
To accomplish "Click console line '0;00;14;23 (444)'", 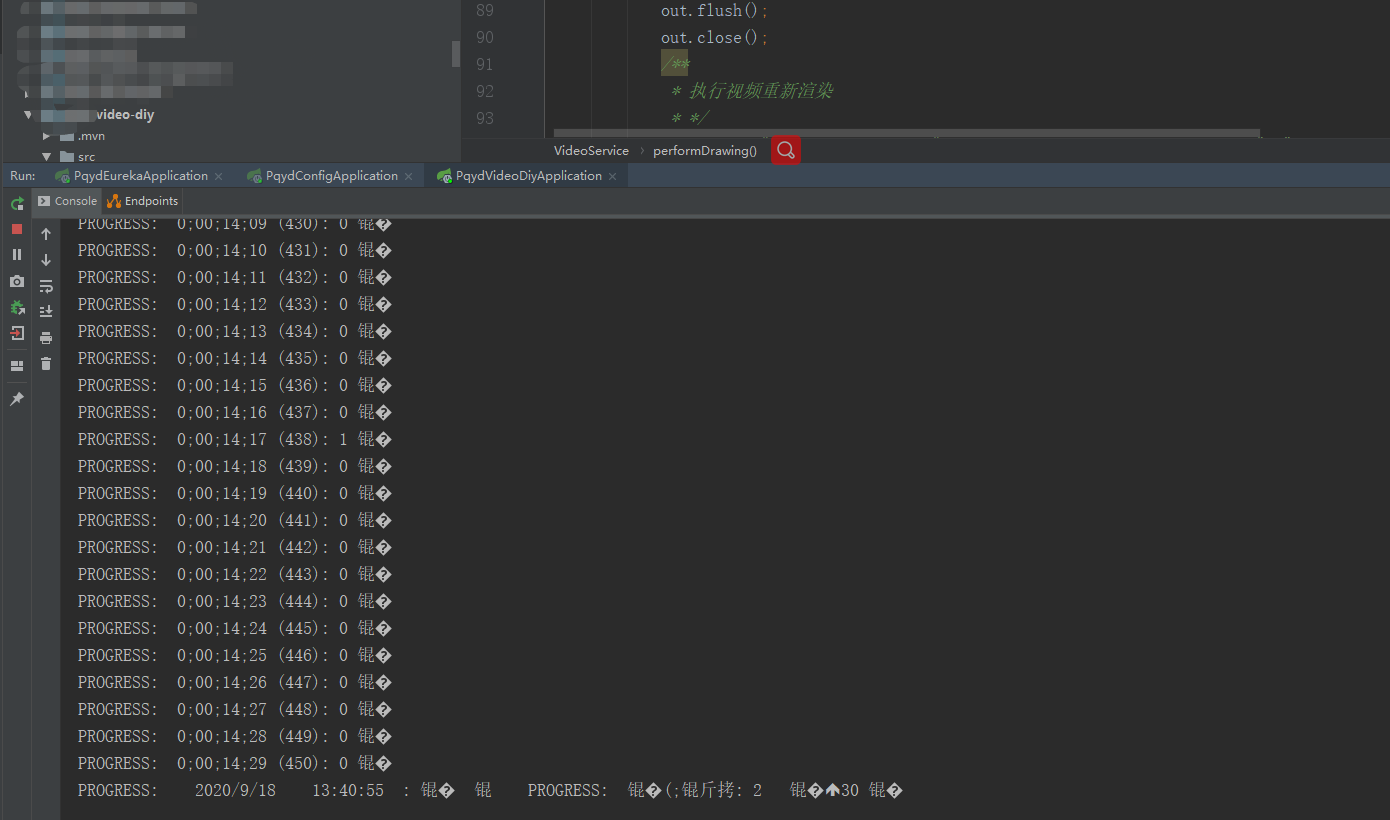I will 235,601.
